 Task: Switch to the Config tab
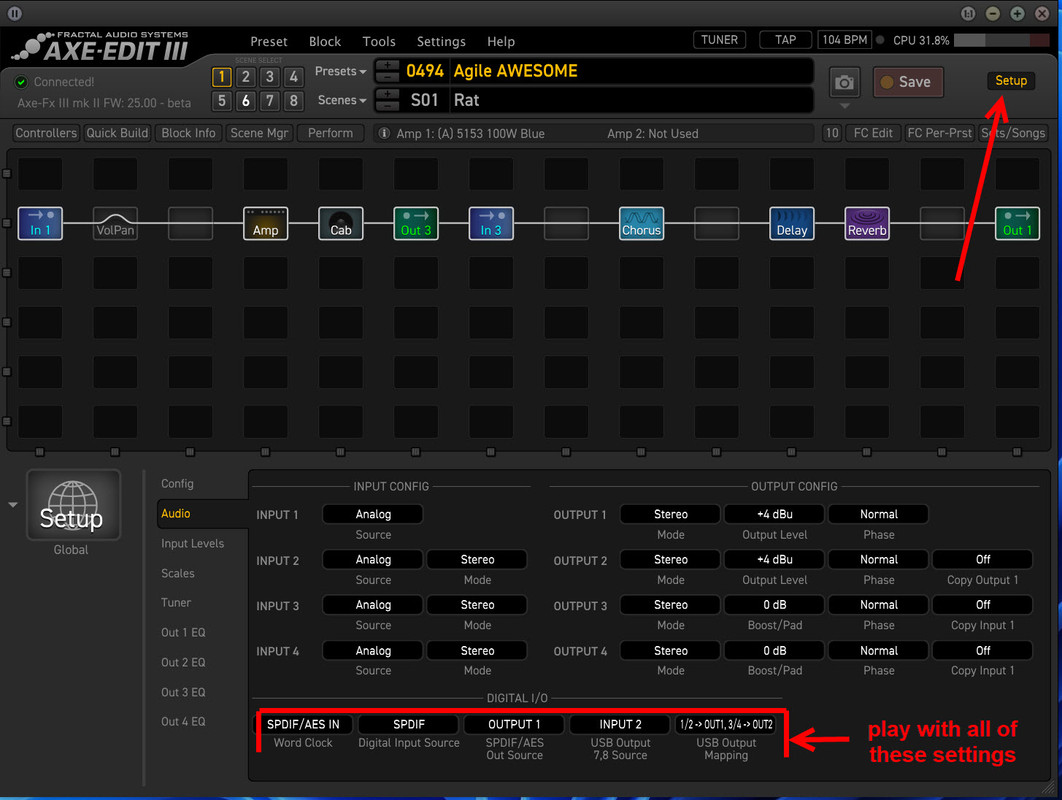point(177,484)
